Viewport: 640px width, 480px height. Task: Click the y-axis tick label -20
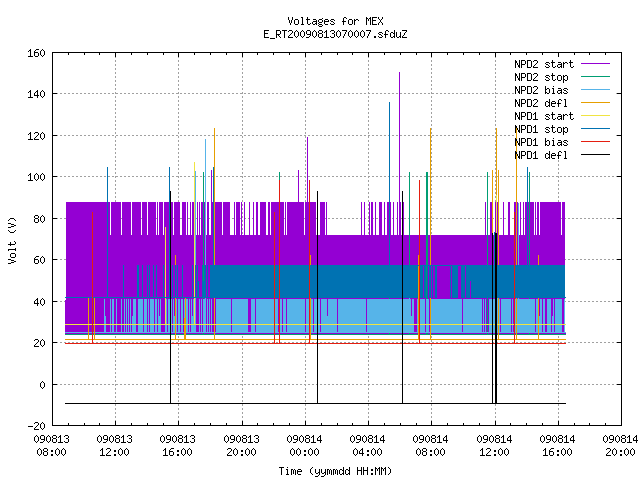[36, 426]
